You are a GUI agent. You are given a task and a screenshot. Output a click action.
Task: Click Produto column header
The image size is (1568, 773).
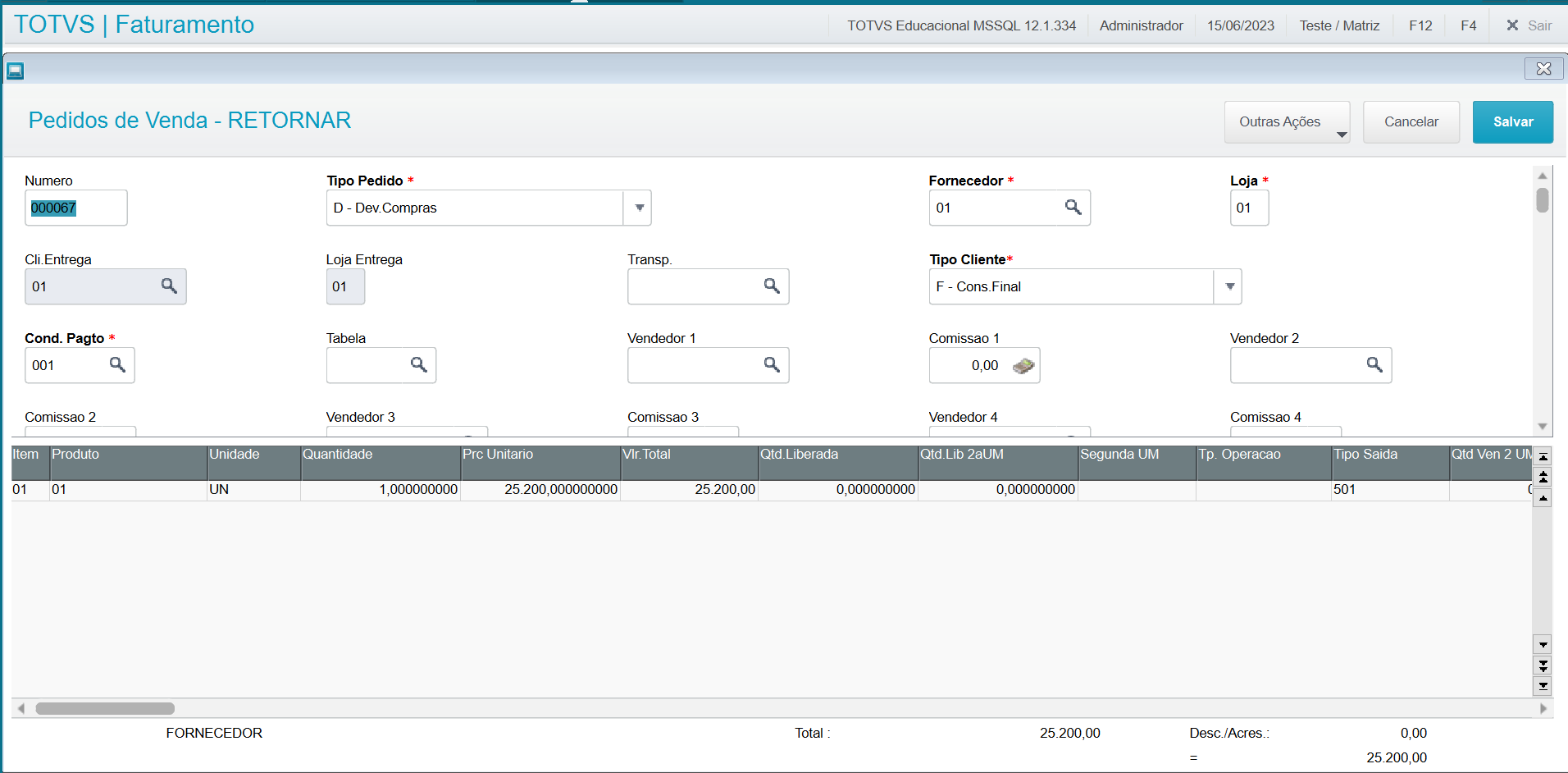point(128,463)
